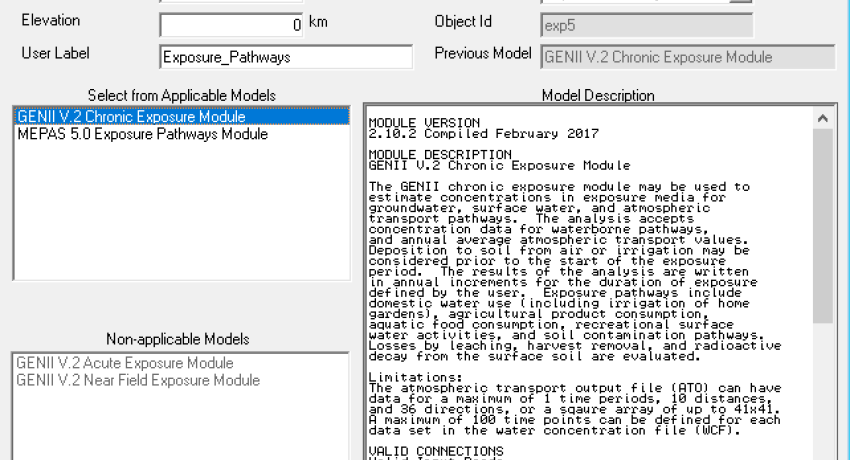Screen dimensions: 850x460
Task: Click the MODULE DESCRIPTION heading text
Action: pyautogui.click(x=440, y=154)
